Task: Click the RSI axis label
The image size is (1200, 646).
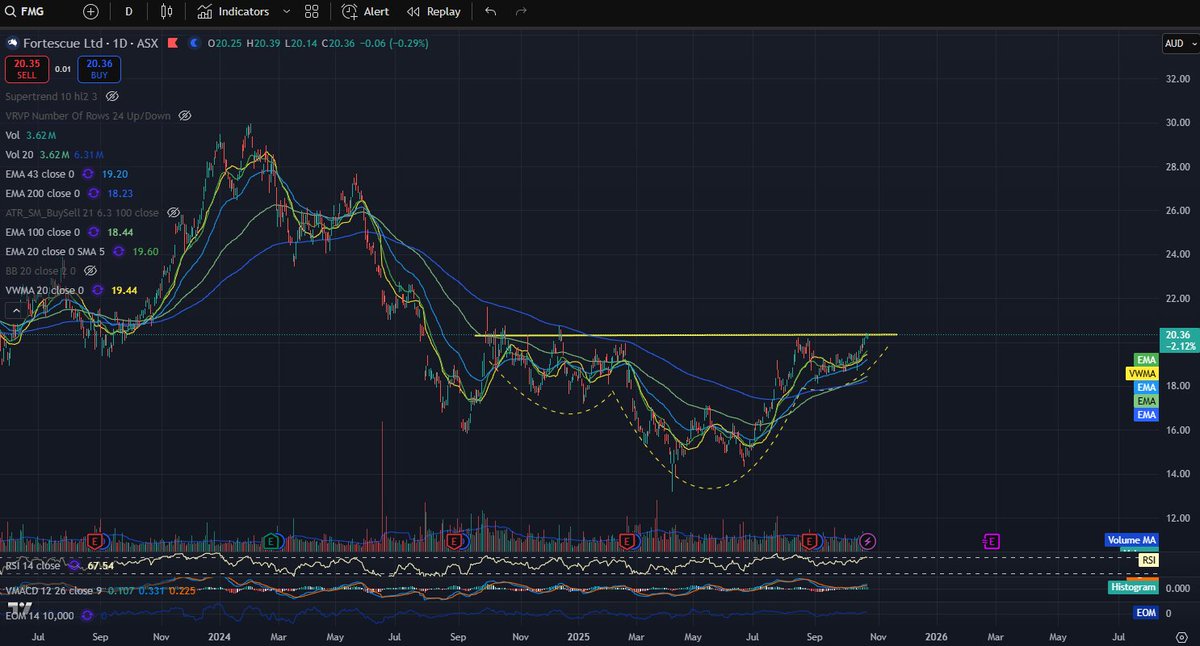Action: [1148, 561]
